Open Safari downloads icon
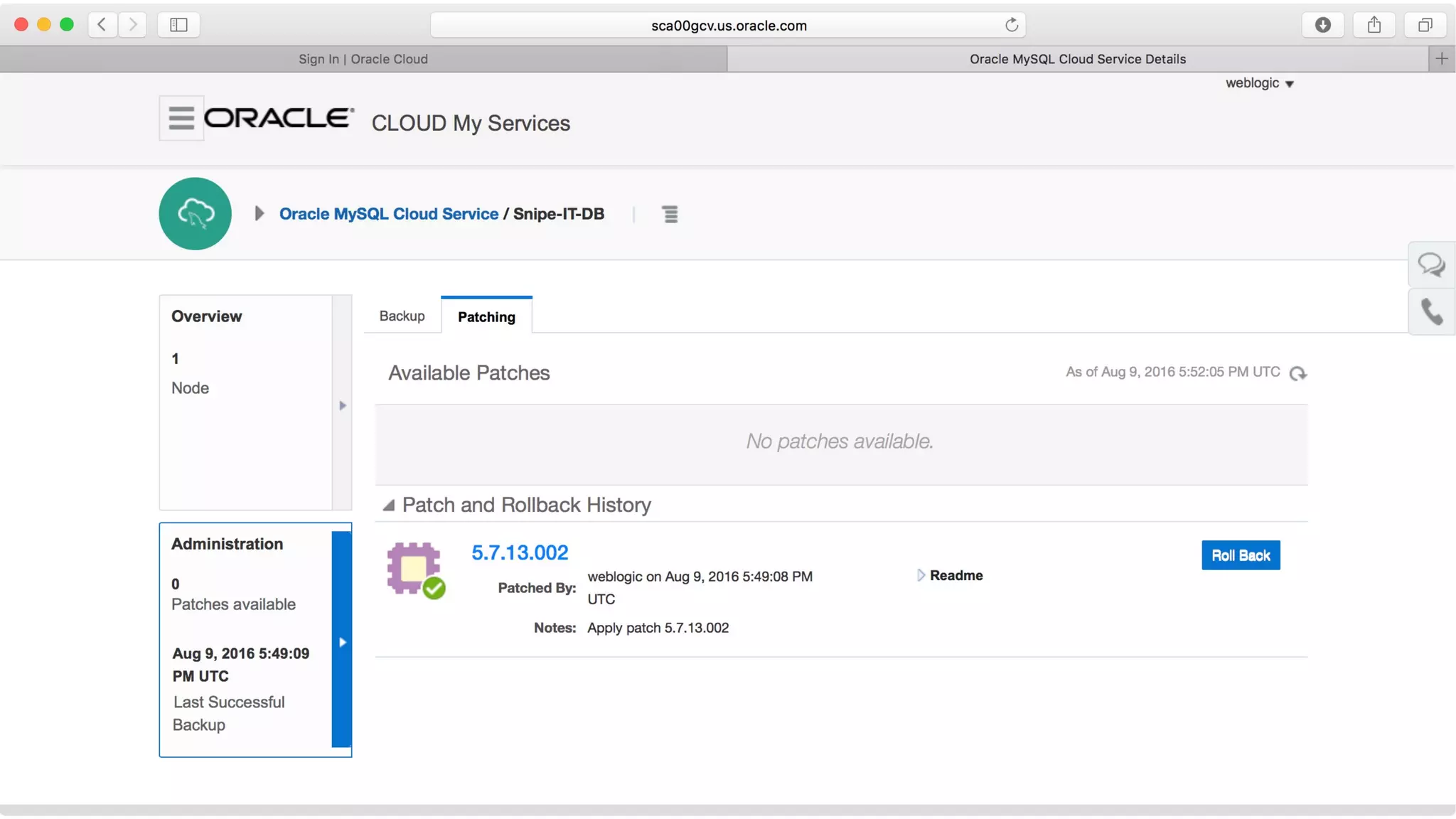This screenshot has width=1456, height=819. (x=1322, y=25)
